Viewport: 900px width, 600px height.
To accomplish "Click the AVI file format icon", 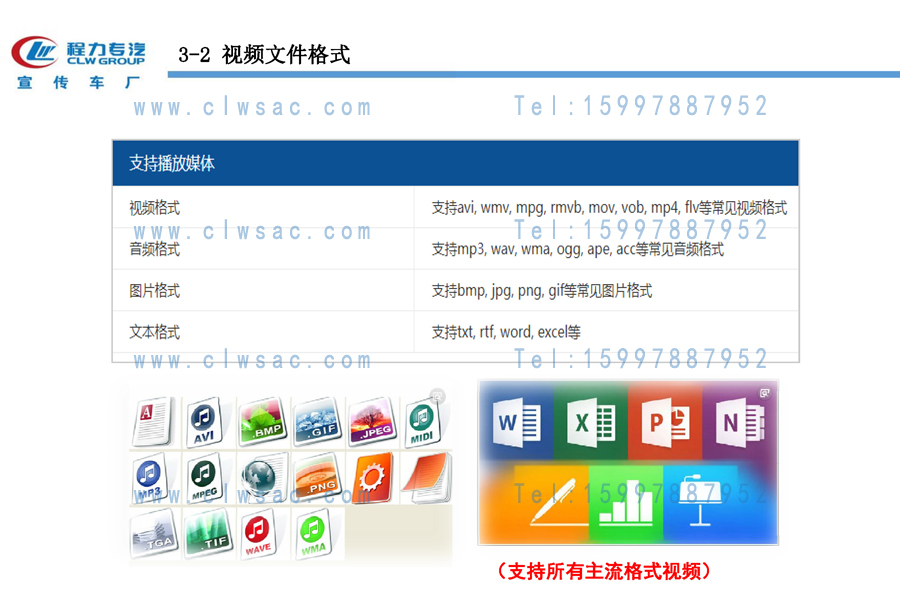I will pos(204,423).
